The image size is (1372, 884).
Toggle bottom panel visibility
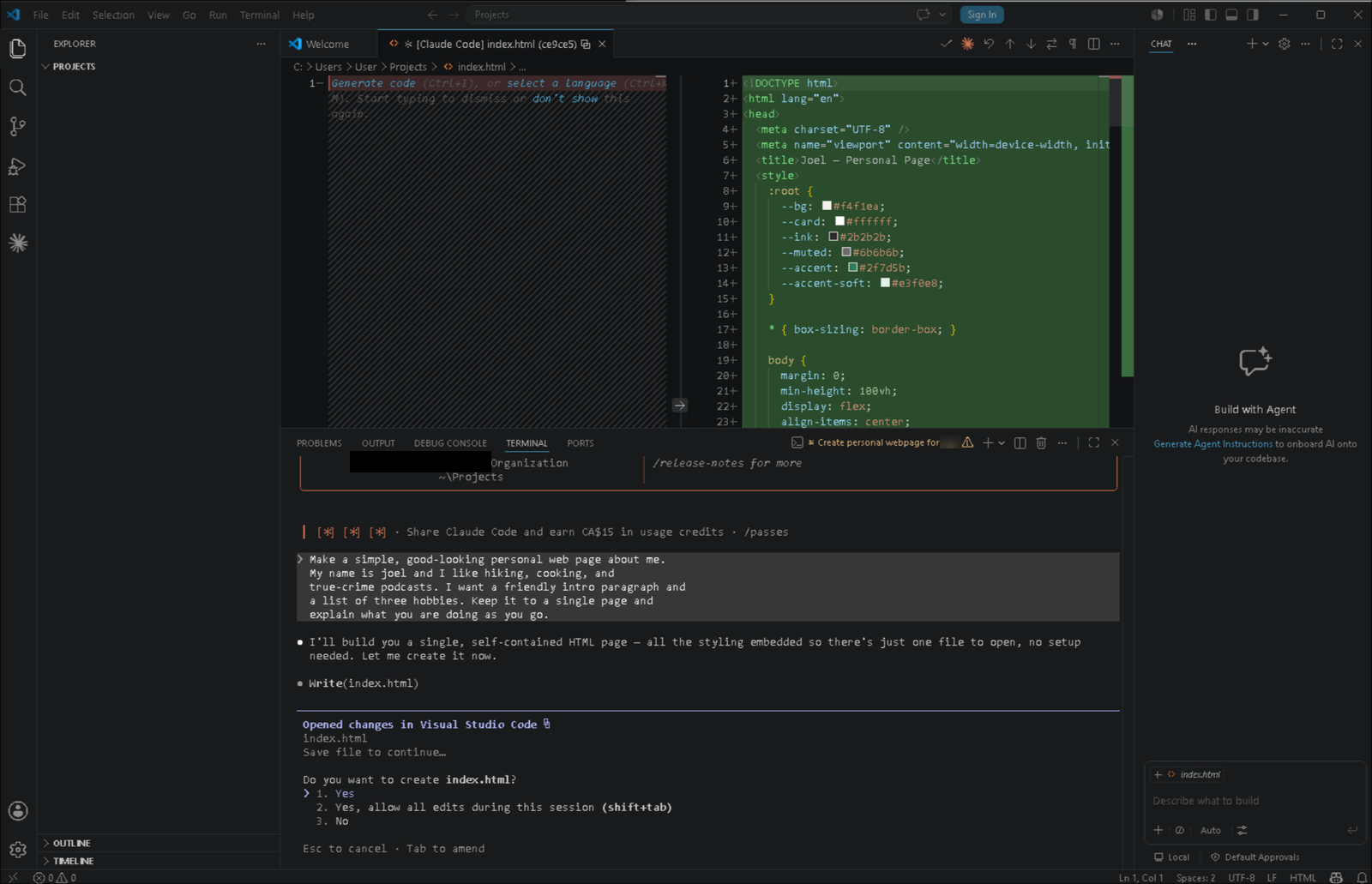pos(1231,15)
